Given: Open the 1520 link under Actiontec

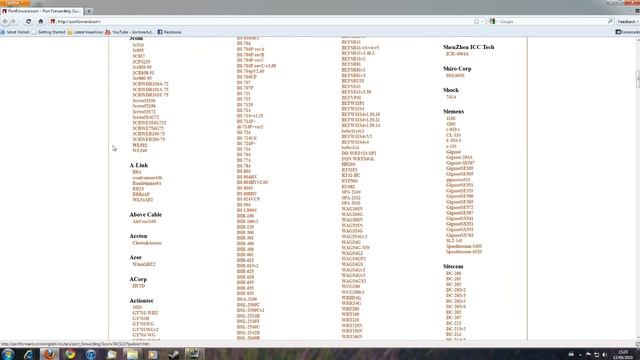Looking at the screenshot, I should click(x=137, y=307).
